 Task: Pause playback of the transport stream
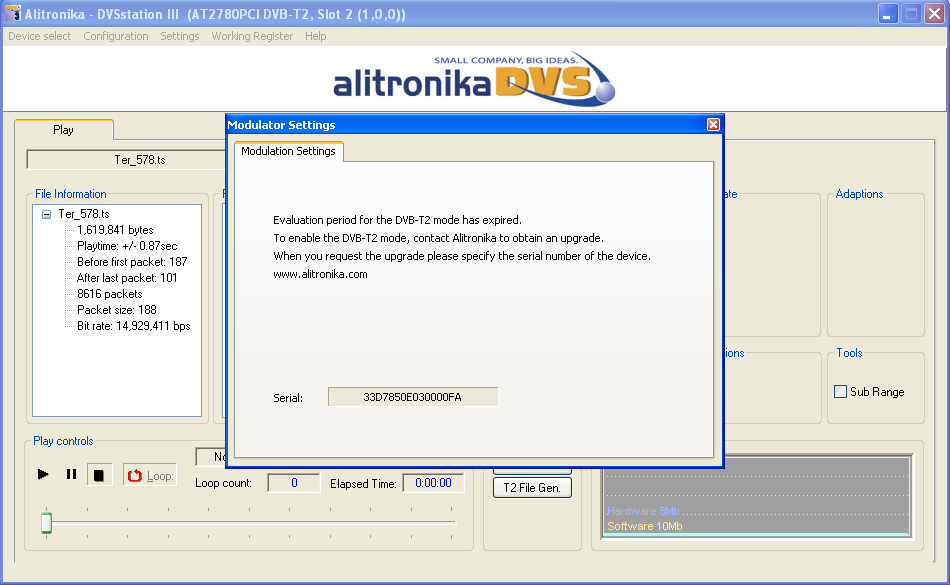[71, 474]
